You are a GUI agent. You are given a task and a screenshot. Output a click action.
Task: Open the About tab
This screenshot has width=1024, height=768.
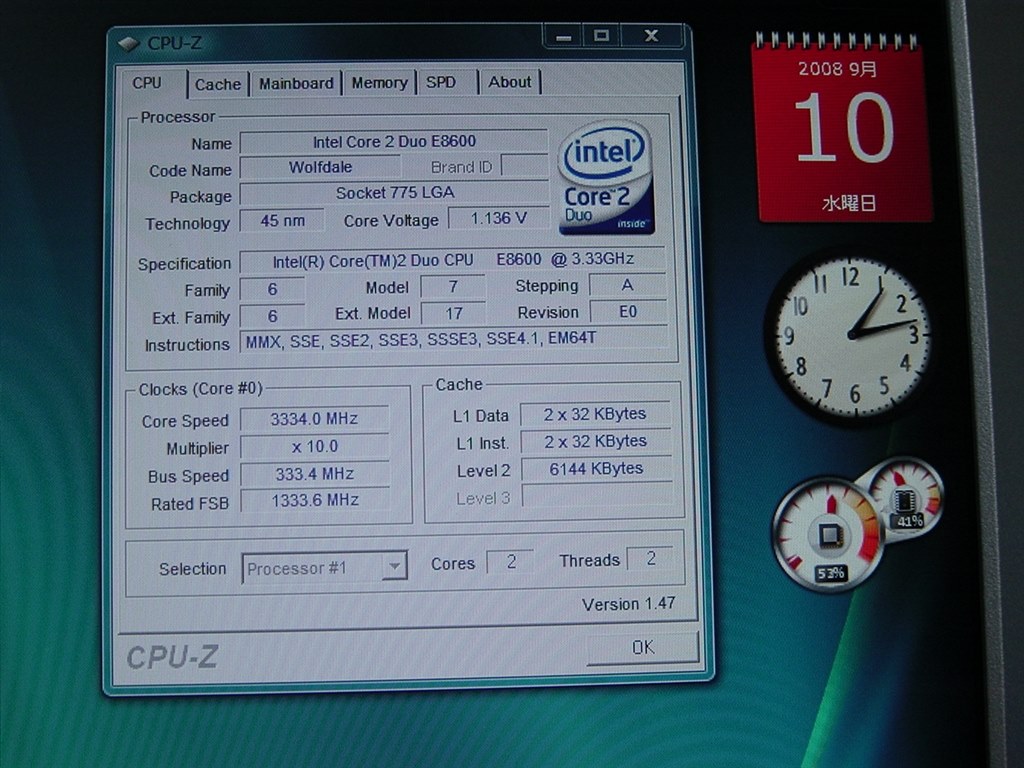tap(509, 82)
